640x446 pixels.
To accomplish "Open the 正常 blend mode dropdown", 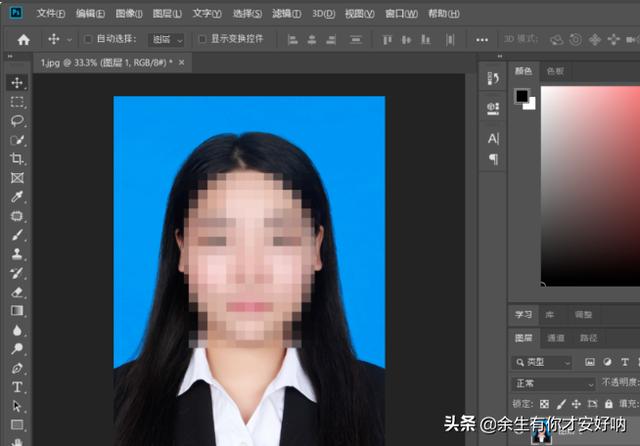I will pos(553,383).
